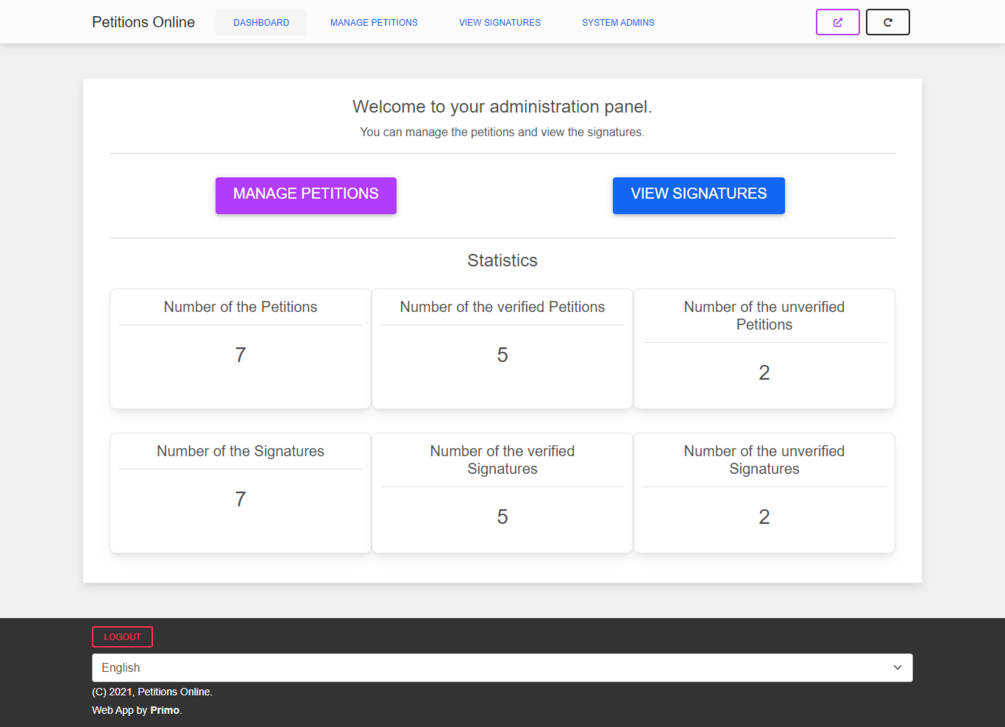Select the Number of the Petitions card
Screen dimensions: 1005x727
point(240,349)
